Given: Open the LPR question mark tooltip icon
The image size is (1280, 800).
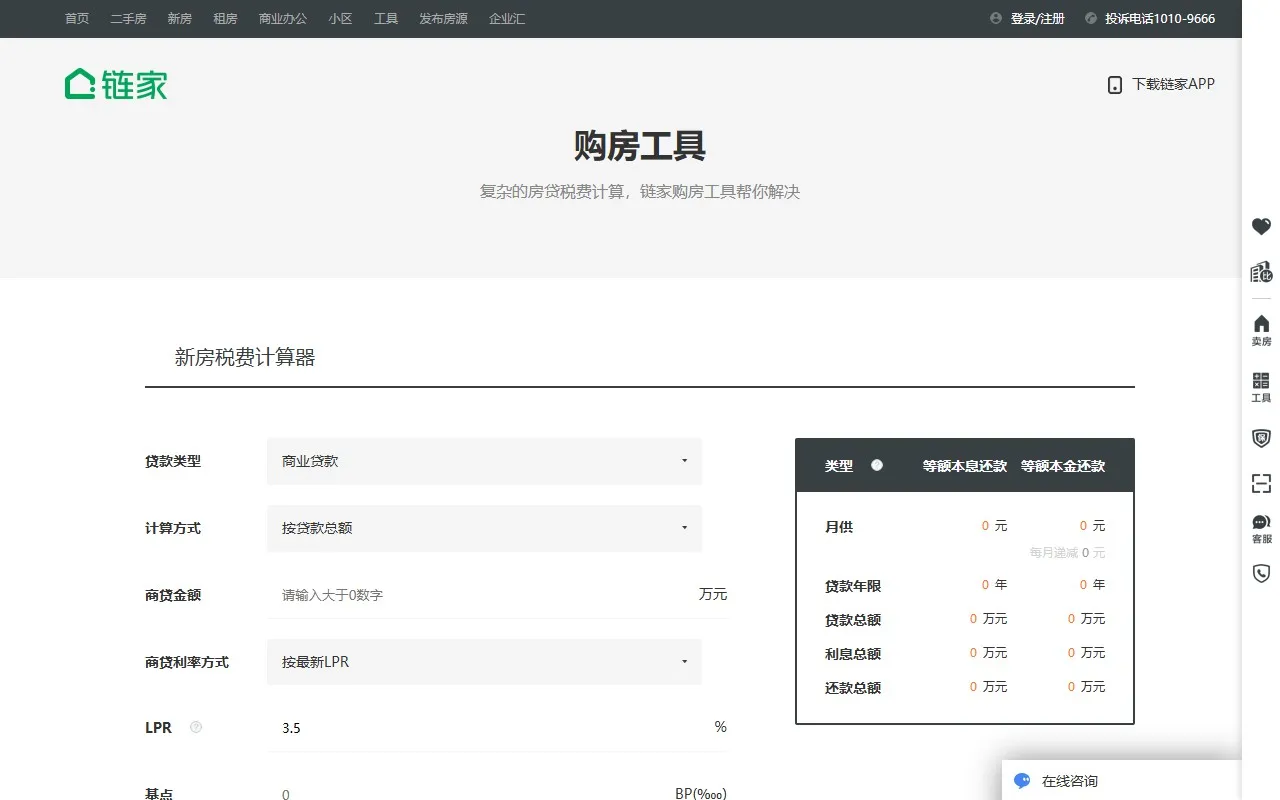Looking at the screenshot, I should point(195,727).
